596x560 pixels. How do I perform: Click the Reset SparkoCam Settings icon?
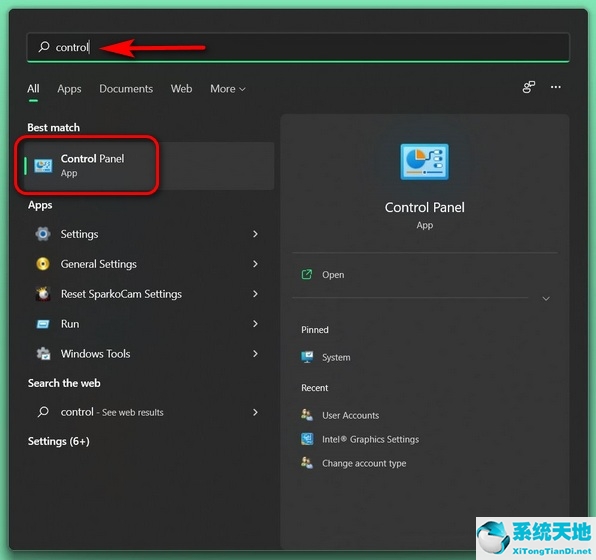[43, 293]
